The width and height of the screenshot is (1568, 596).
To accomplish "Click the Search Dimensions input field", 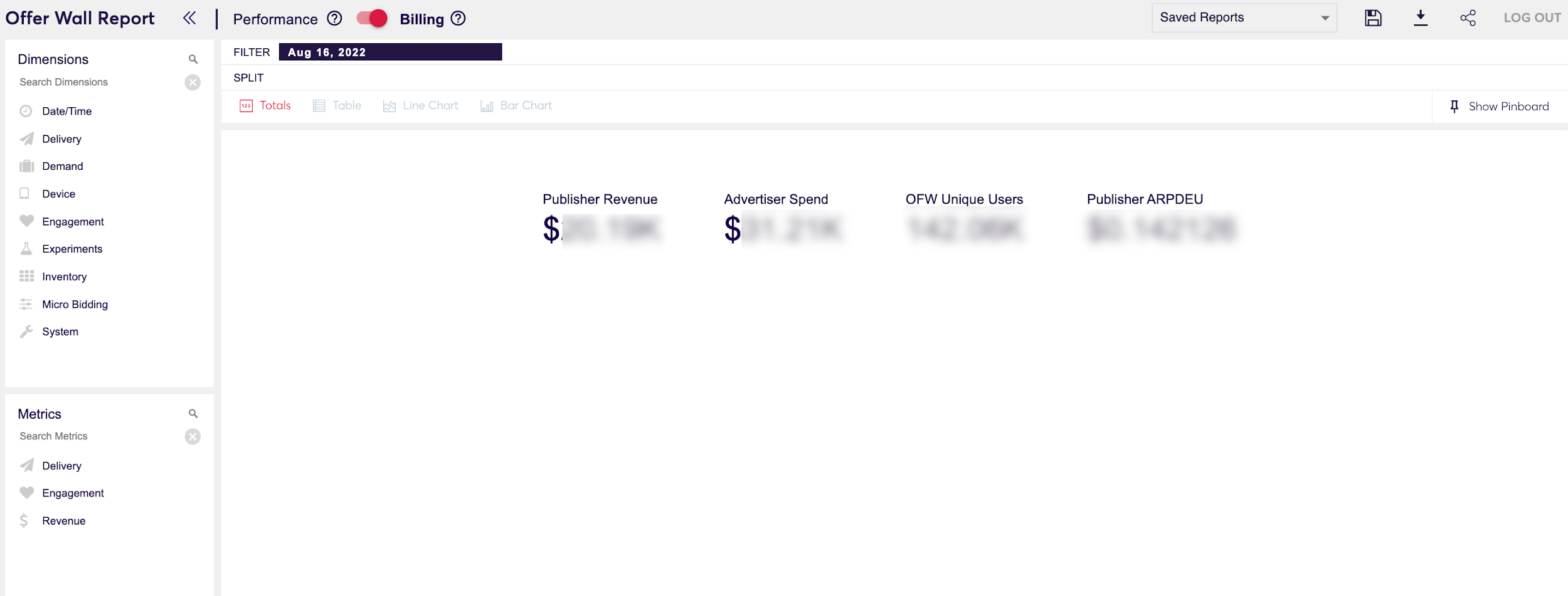I will 97,82.
